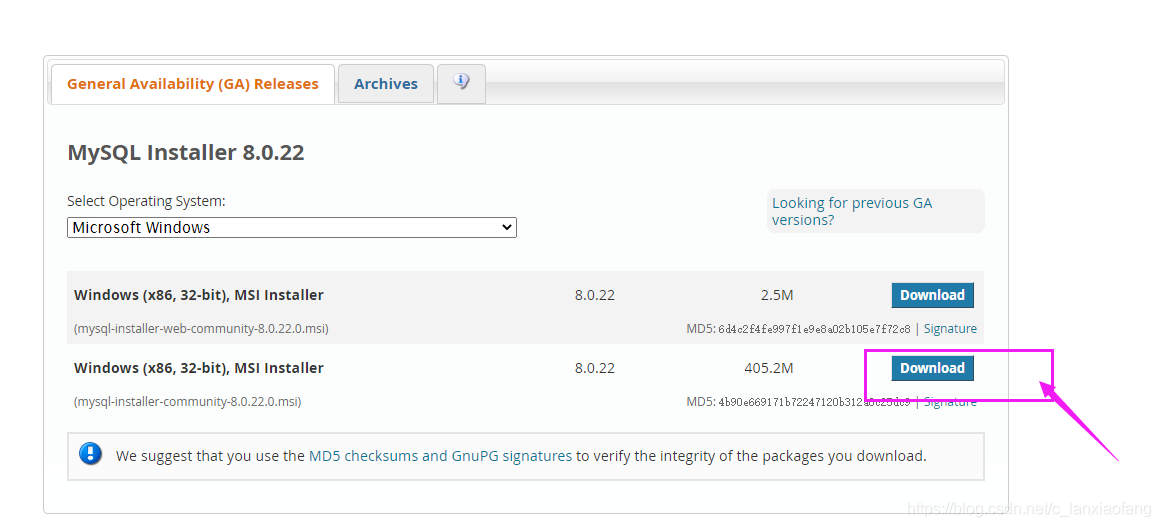Viewport: 1160px width, 527px height.
Task: Click the 405.2M file size text
Action: 768,368
